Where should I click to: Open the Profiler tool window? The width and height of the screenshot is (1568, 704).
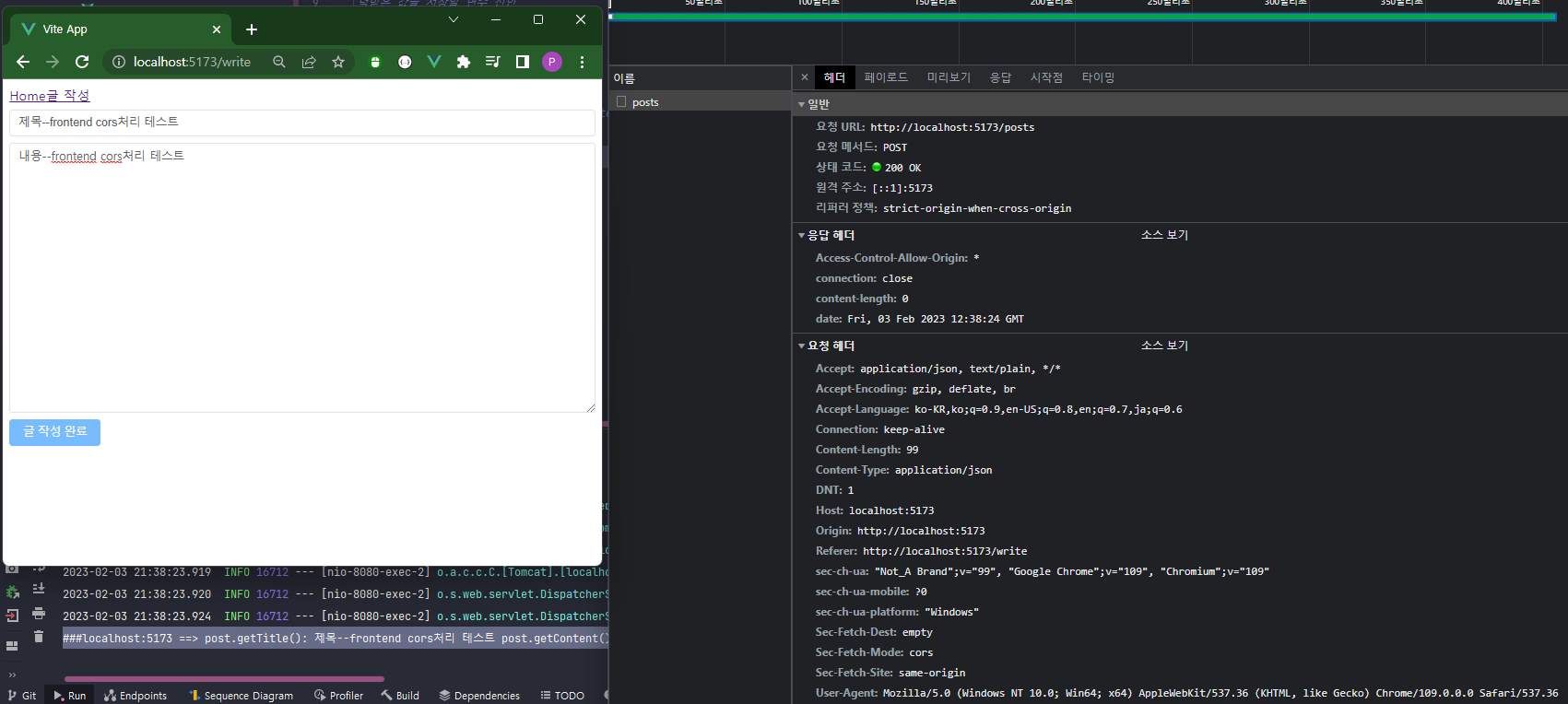click(x=338, y=696)
